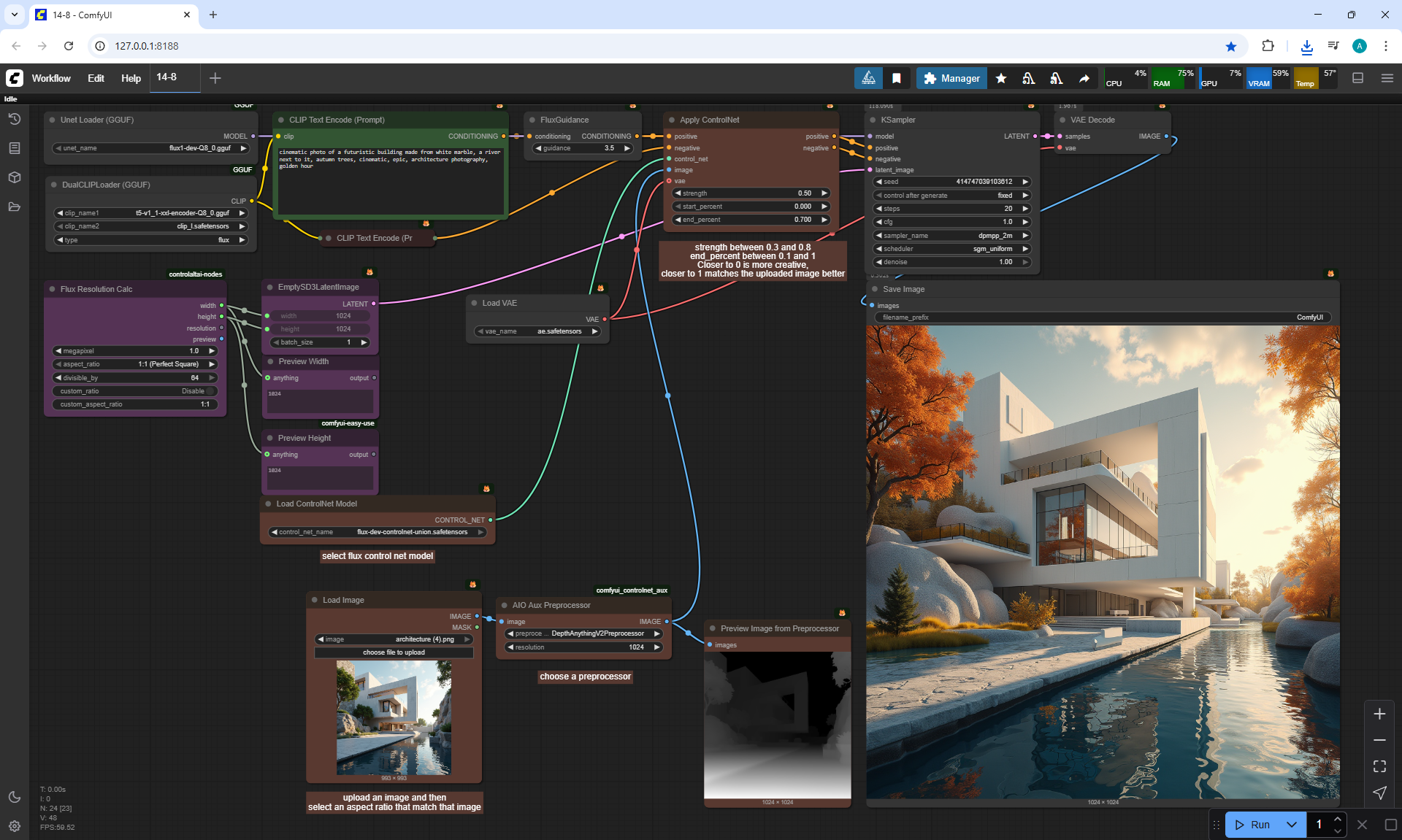The width and height of the screenshot is (1402, 840).
Task: Click choose file to upload button
Action: pos(394,652)
